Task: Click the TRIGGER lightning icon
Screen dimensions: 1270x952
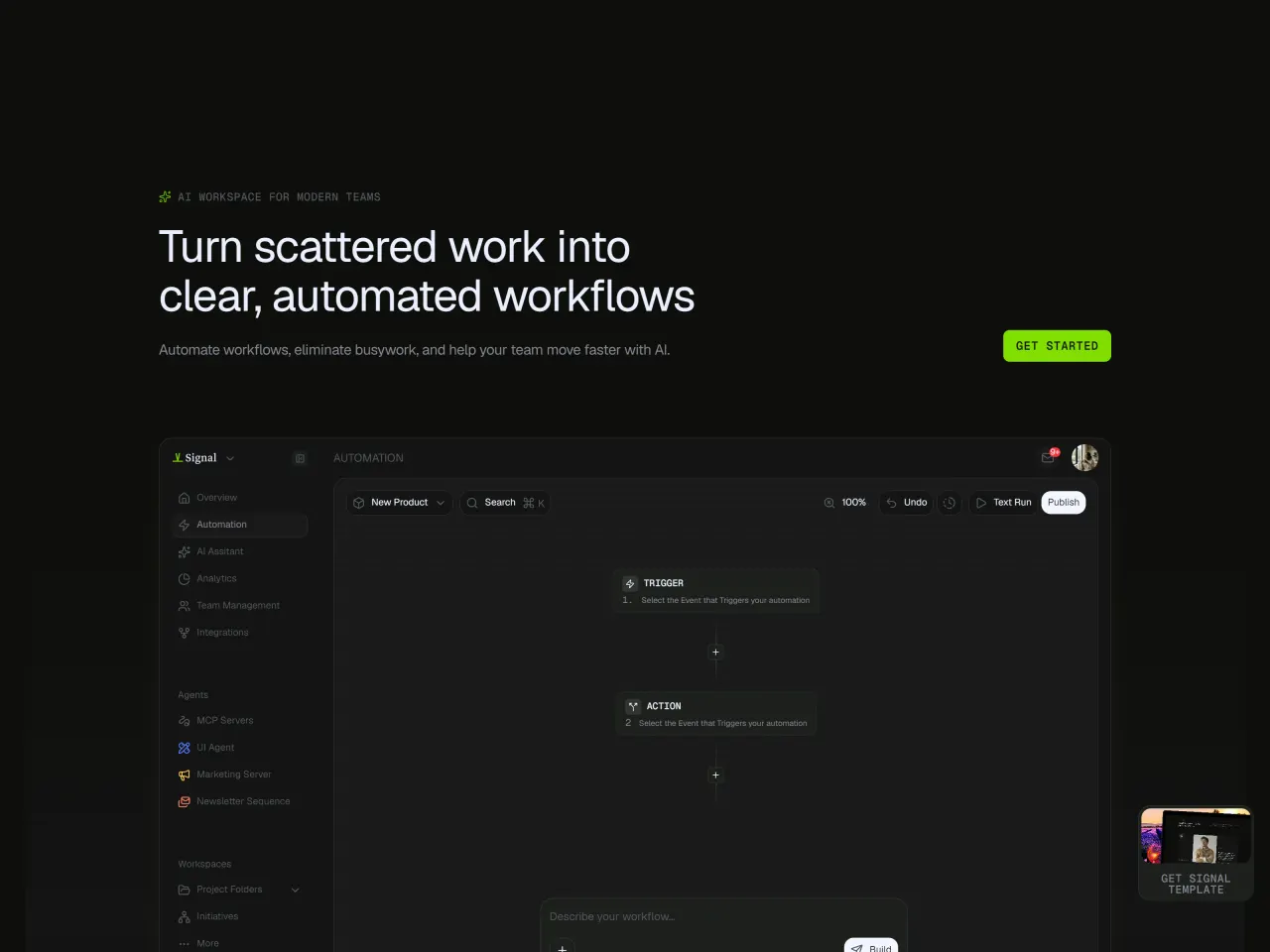Action: coord(630,584)
